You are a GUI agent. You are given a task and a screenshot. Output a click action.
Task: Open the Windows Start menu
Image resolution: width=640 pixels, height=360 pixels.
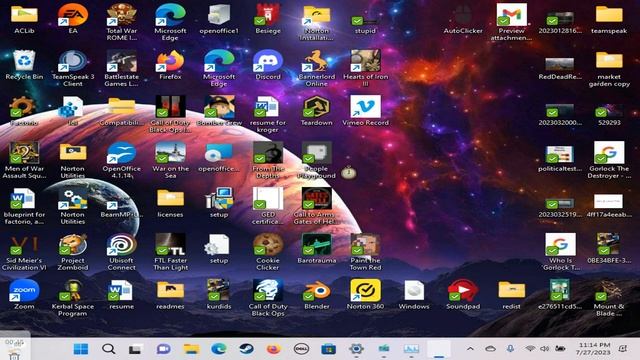(x=81, y=349)
